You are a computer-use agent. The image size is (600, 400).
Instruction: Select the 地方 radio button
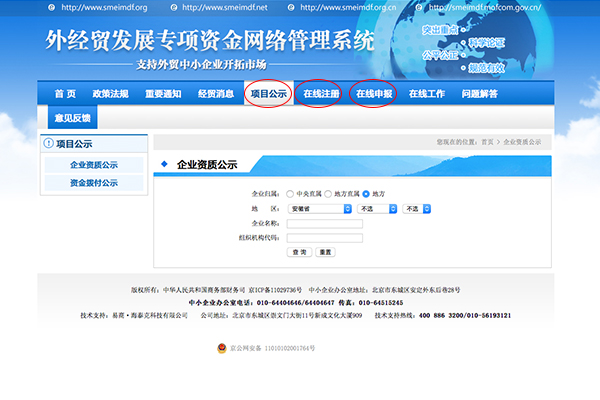[367, 193]
